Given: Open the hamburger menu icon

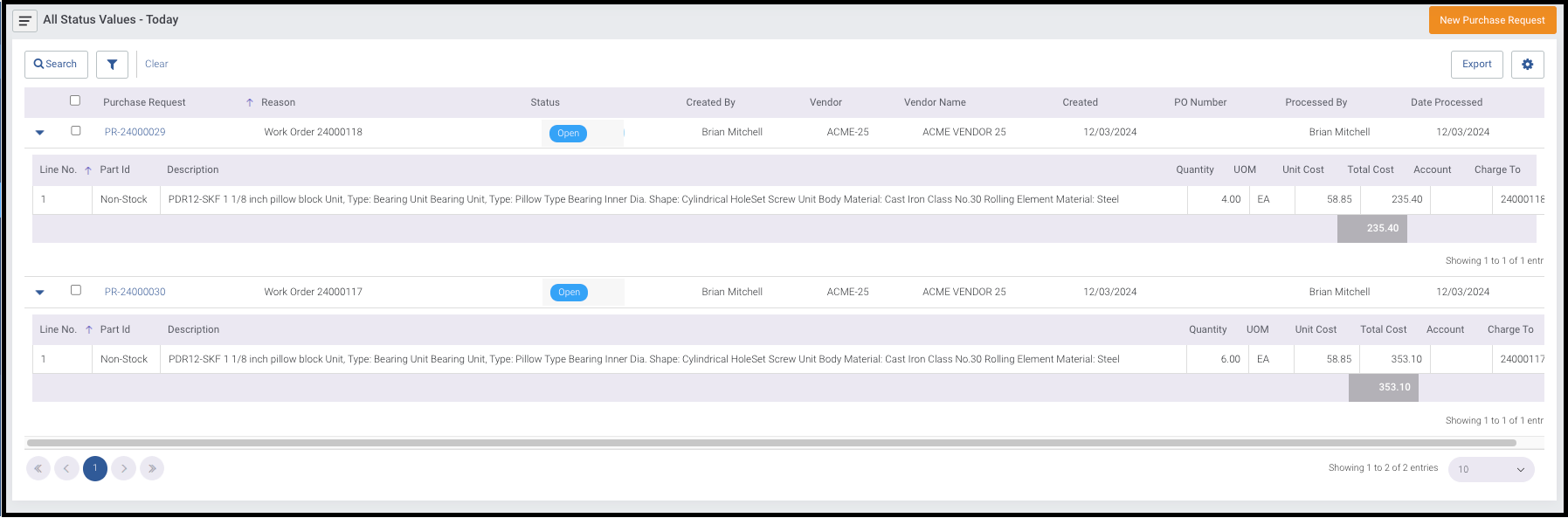Looking at the screenshot, I should click(24, 20).
